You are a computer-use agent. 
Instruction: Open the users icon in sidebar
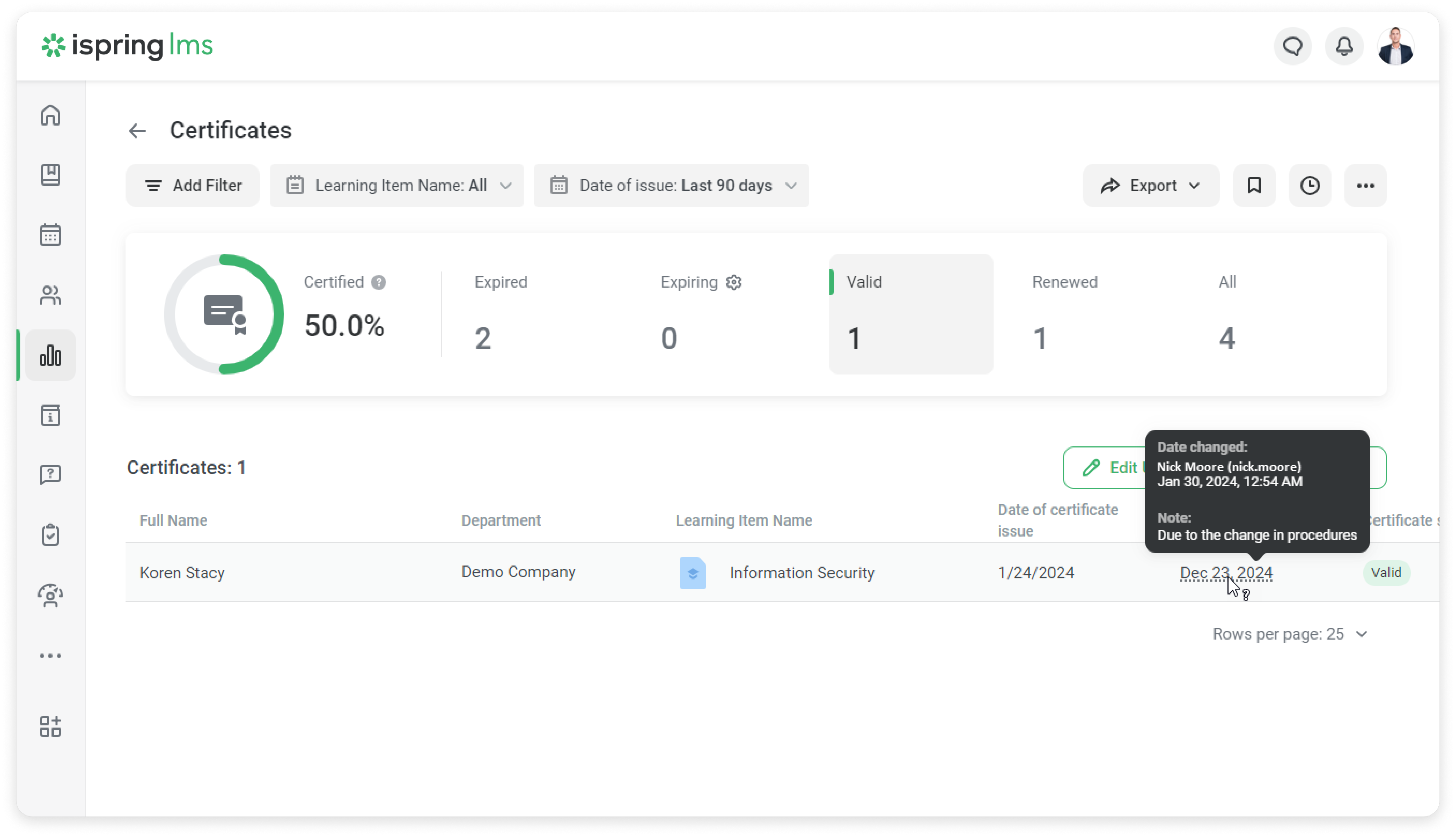coord(51,295)
